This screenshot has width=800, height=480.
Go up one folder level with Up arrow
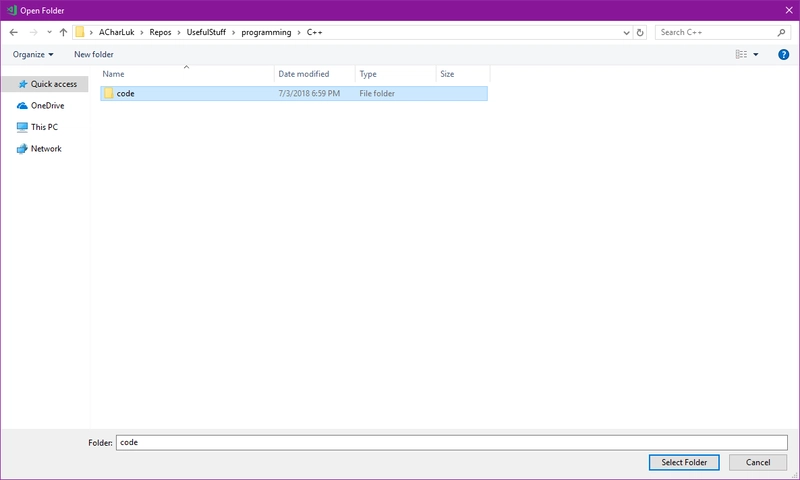[63, 32]
